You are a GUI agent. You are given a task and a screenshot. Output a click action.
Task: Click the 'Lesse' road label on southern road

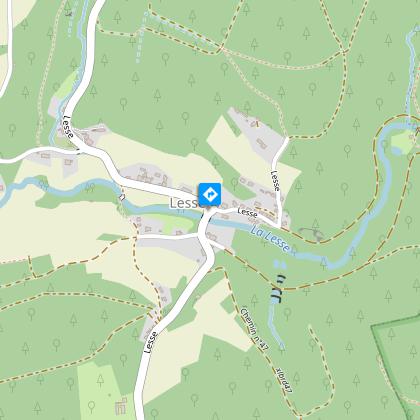tap(150, 342)
